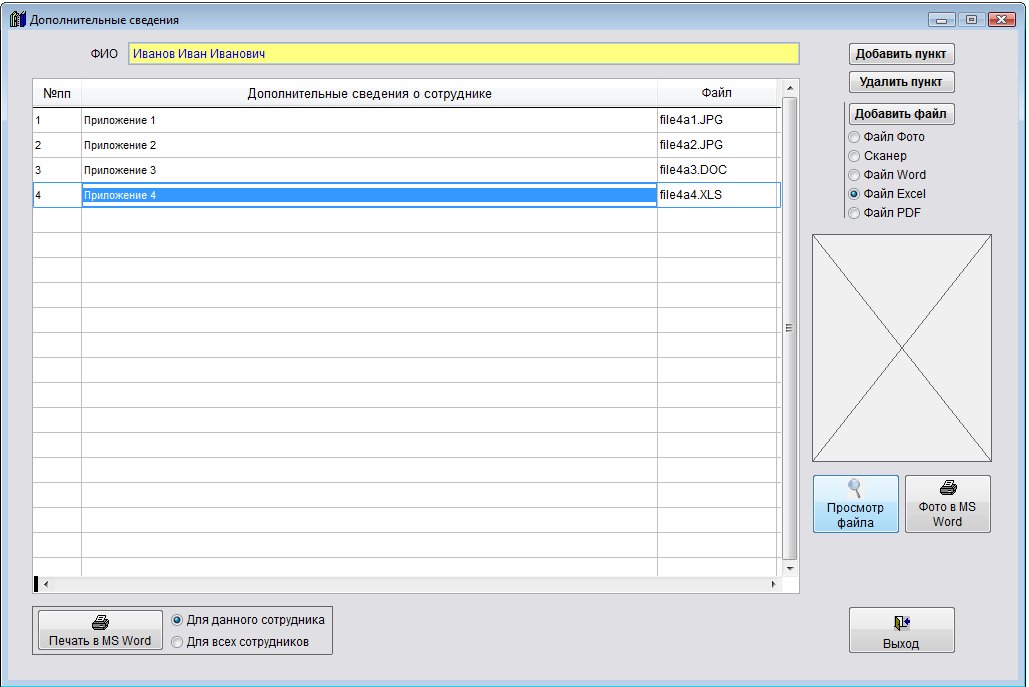The height and width of the screenshot is (687, 1029).
Task: Click the printer icon on Печать в MS Word
Action: click(x=100, y=622)
